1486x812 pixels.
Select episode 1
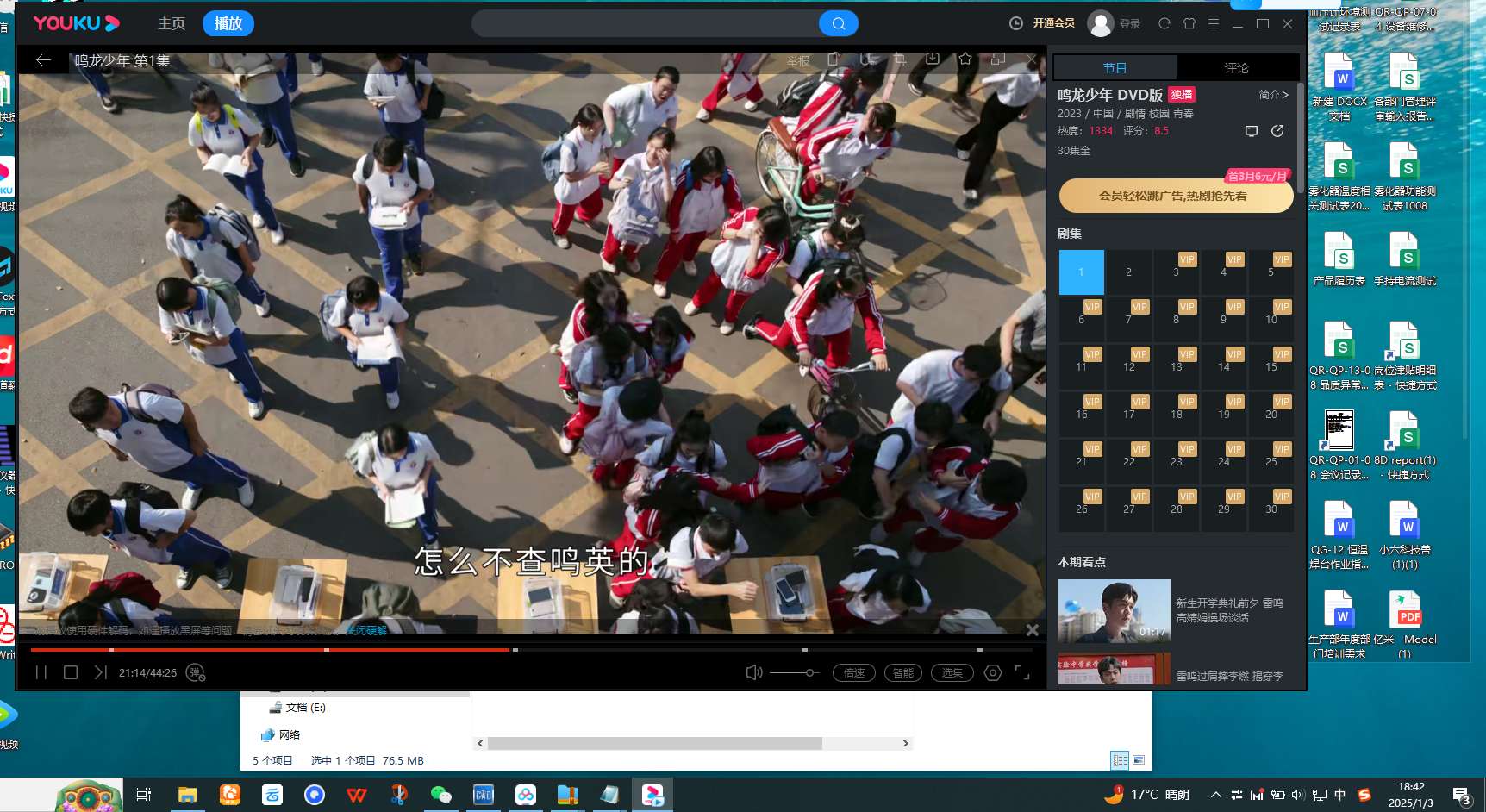point(1081,272)
